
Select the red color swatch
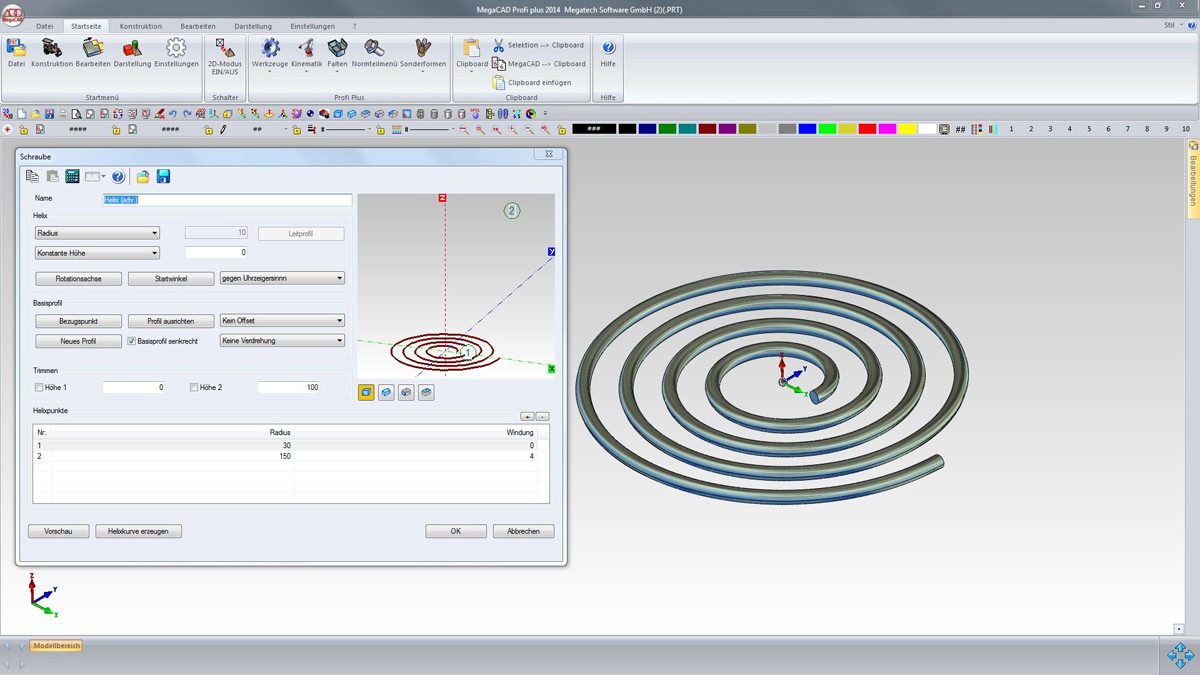[x=867, y=129]
